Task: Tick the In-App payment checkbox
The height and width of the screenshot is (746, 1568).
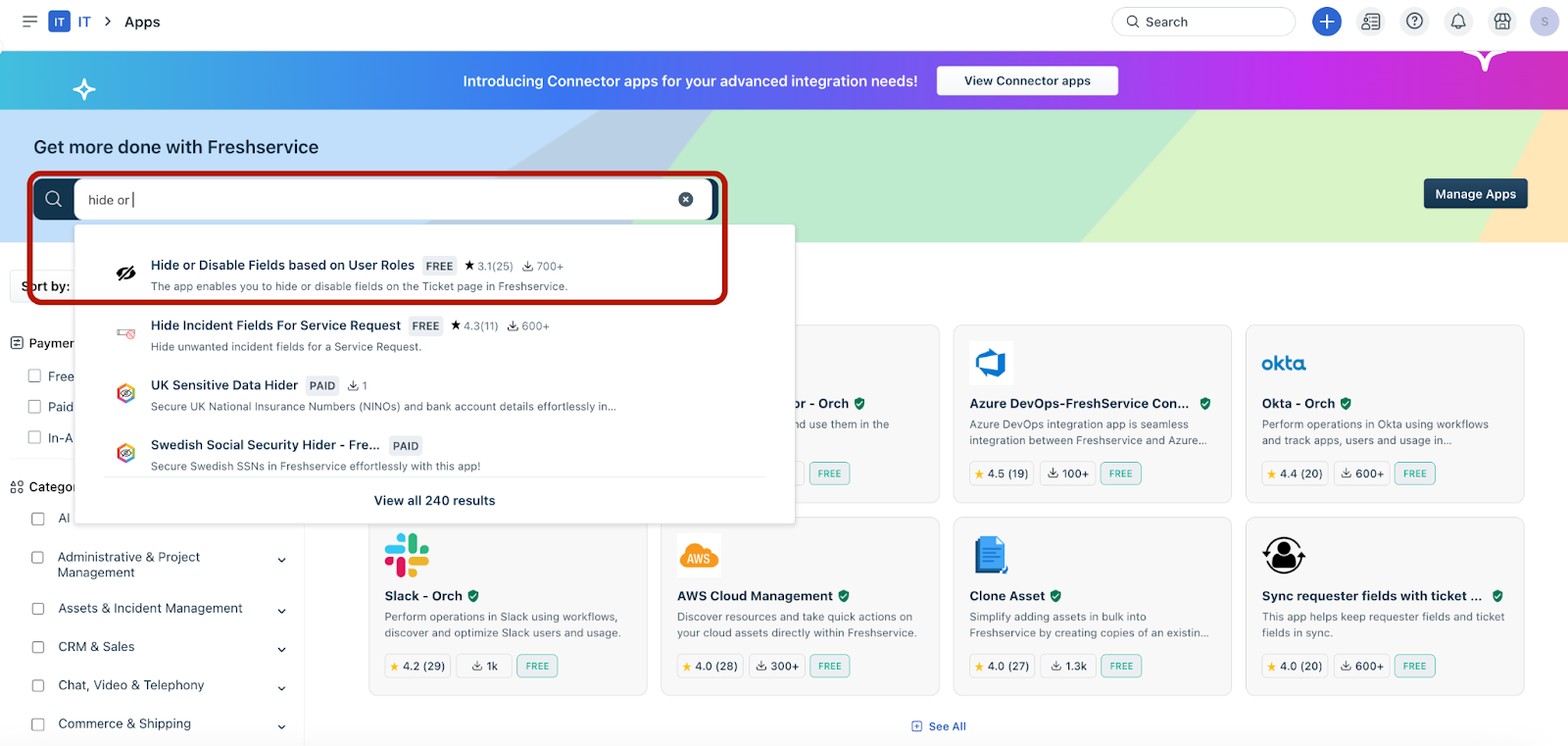Action: pyautogui.click(x=34, y=437)
